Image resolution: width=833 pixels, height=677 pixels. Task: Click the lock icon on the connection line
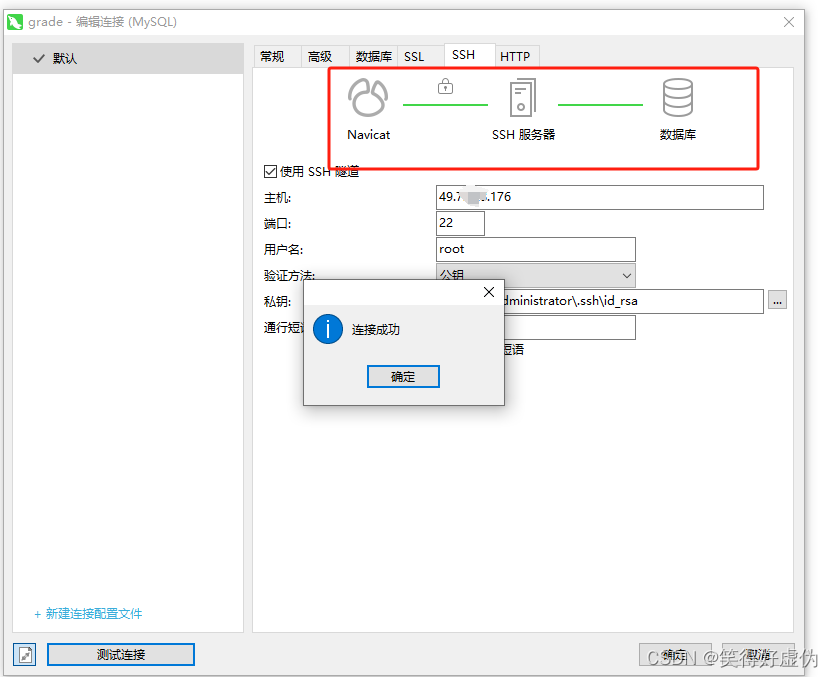[446, 88]
